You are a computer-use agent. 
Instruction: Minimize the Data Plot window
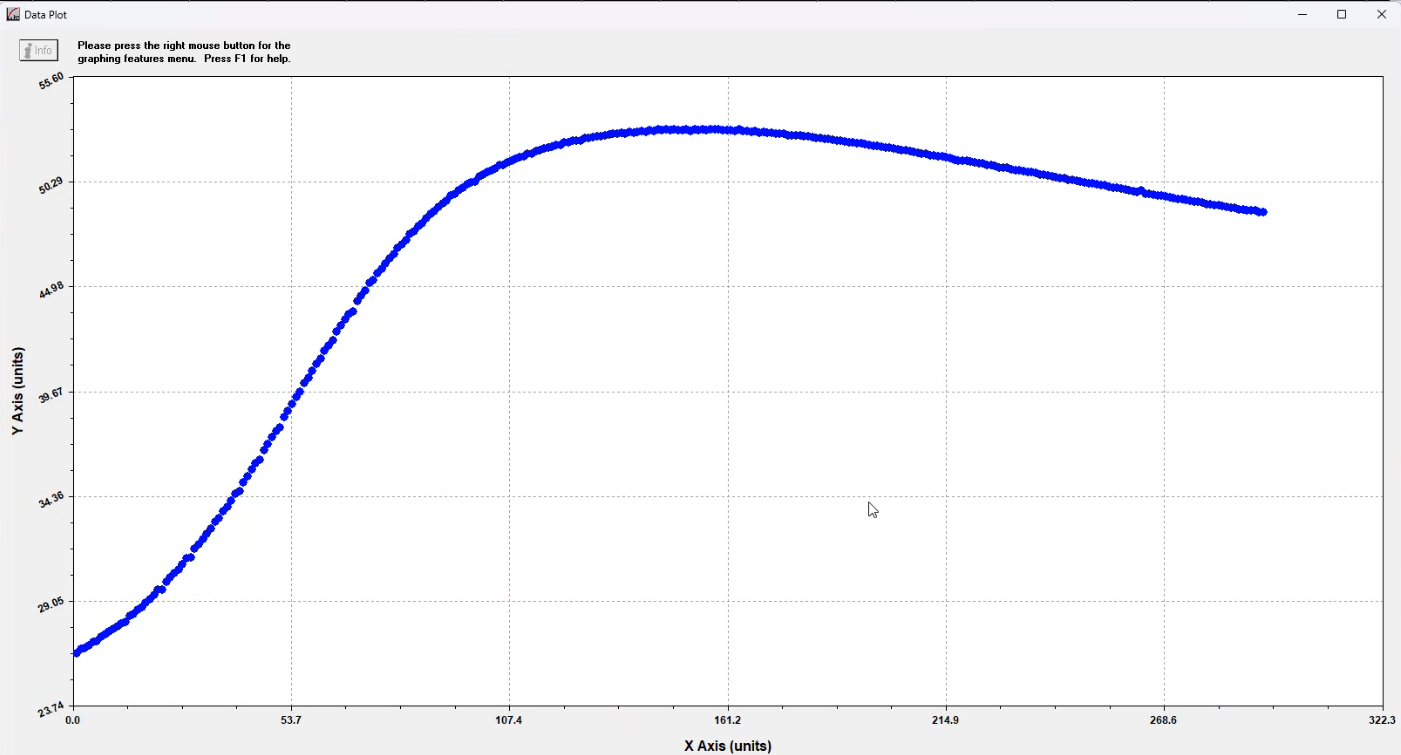pyautogui.click(x=1304, y=14)
